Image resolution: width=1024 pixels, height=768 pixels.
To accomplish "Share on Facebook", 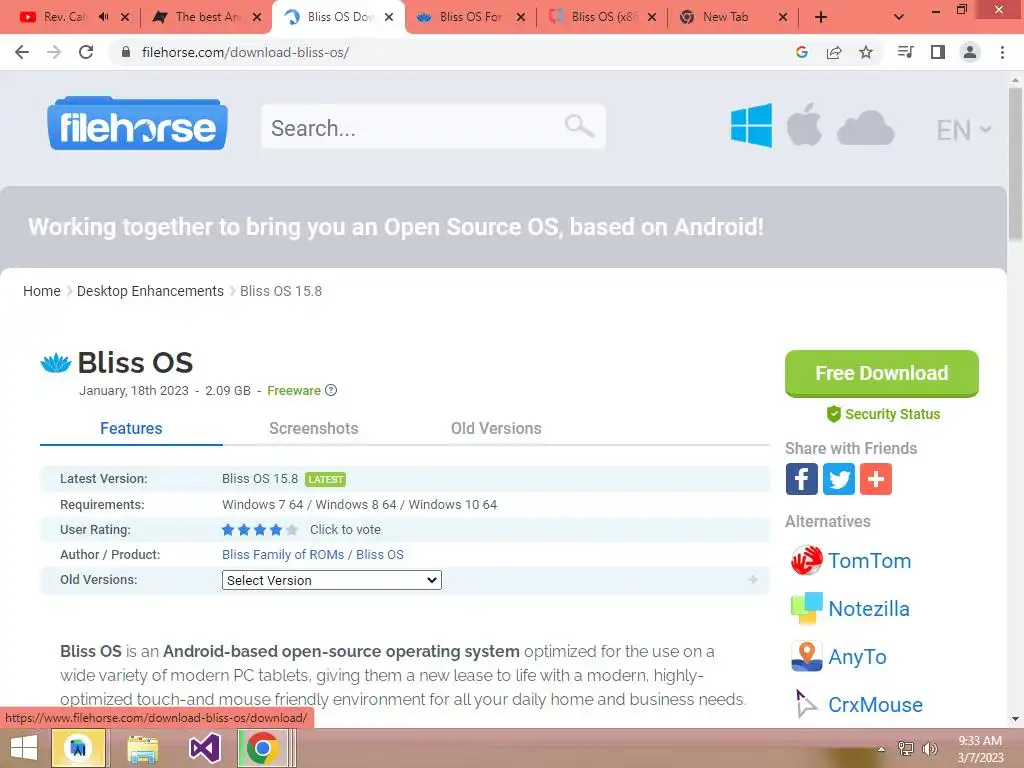I will (801, 479).
